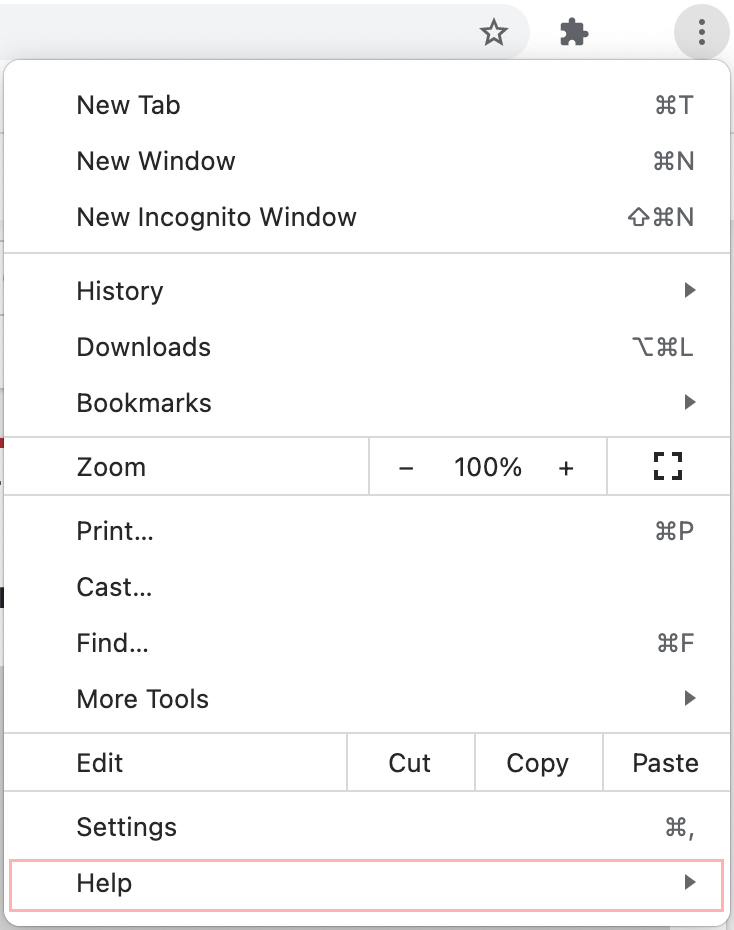Click the Copy button

pos(538,763)
